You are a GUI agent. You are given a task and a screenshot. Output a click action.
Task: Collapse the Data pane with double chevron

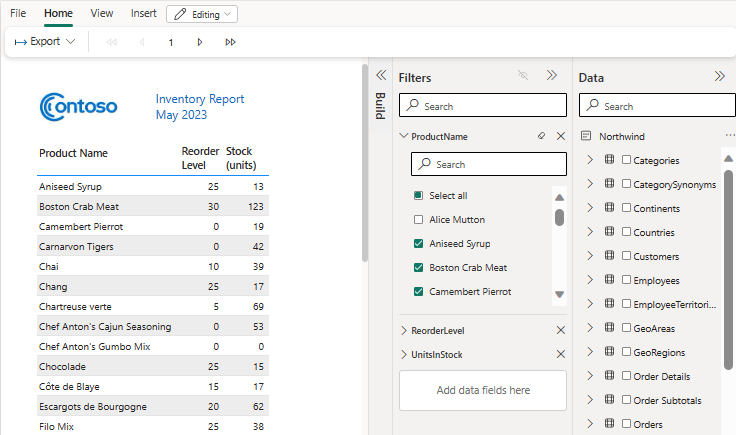[x=719, y=76]
